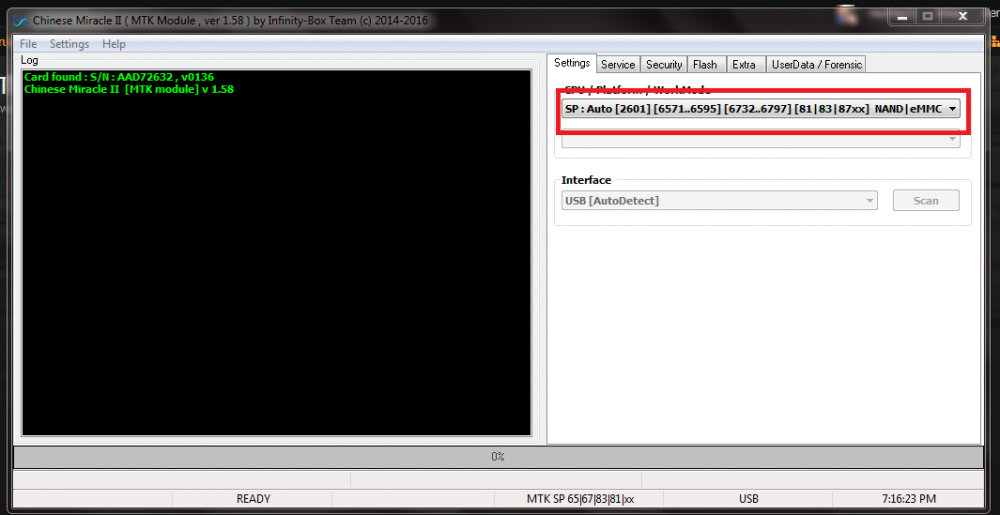Image resolution: width=1000 pixels, height=515 pixels.
Task: Expand the empty dropdown below the CPU platform
Action: [760, 140]
